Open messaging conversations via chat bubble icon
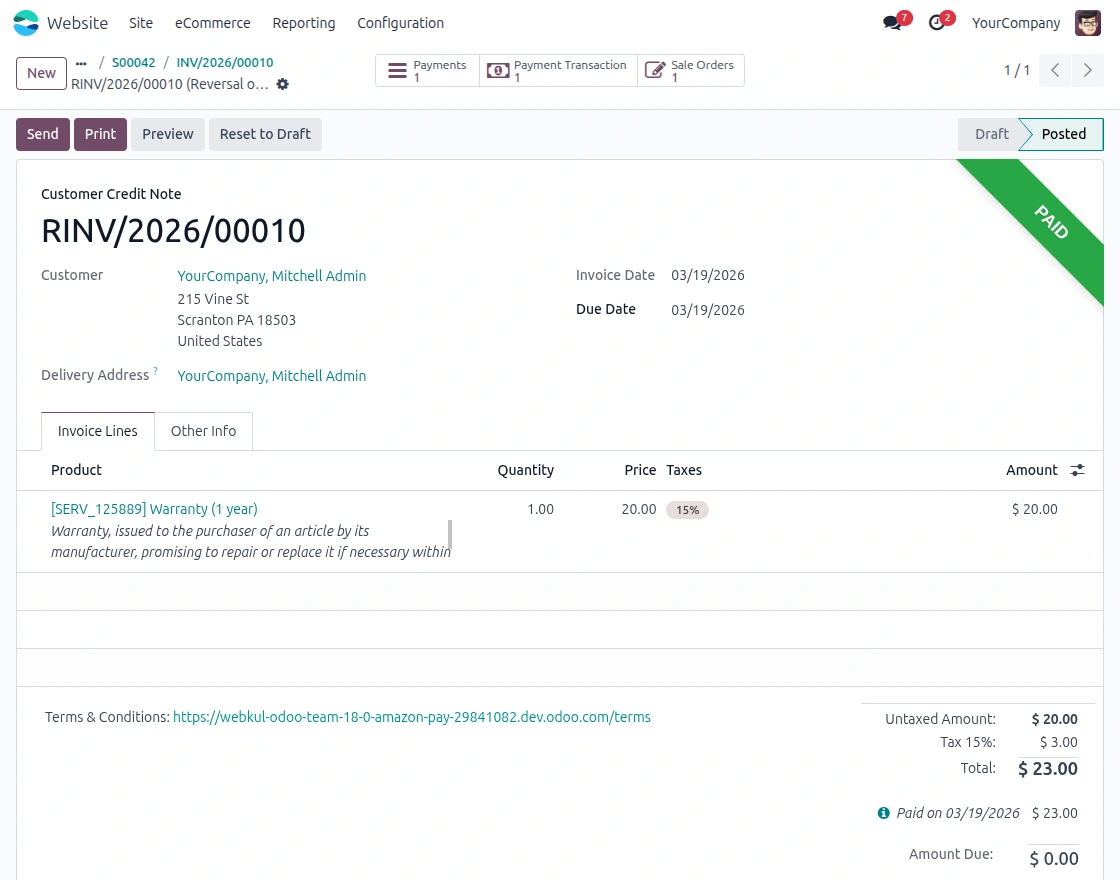 click(x=891, y=22)
